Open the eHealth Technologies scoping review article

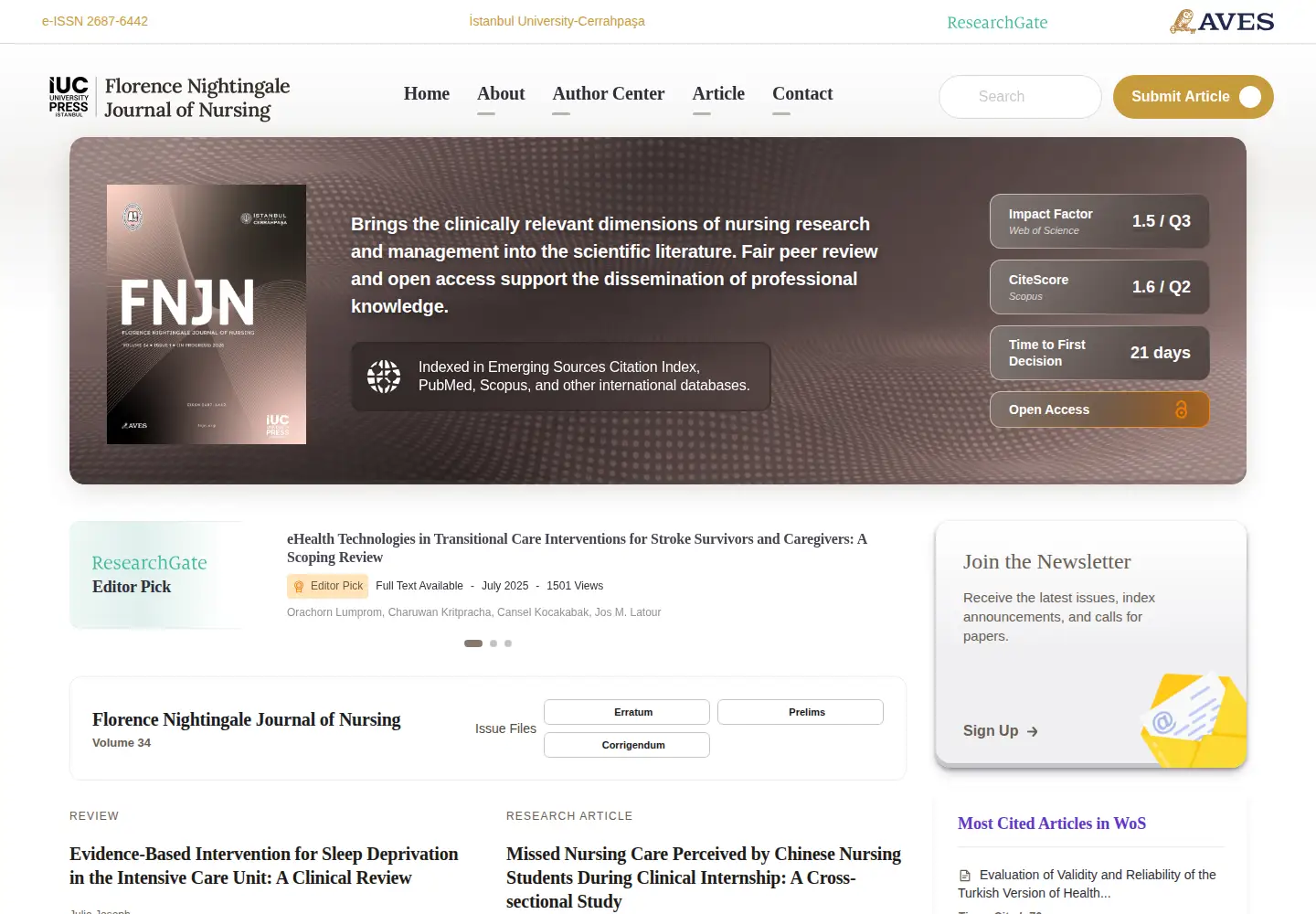577,548
